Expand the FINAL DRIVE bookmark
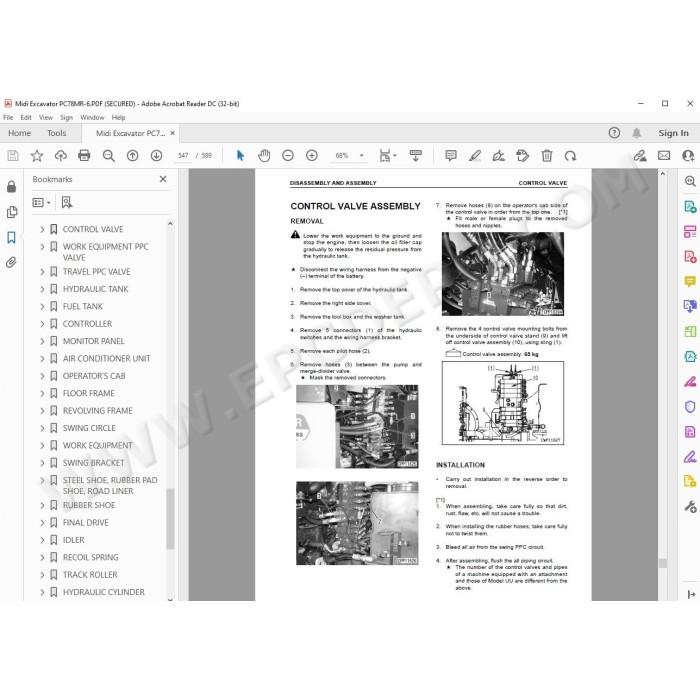Viewport: 700px width, 700px height. pos(42,522)
